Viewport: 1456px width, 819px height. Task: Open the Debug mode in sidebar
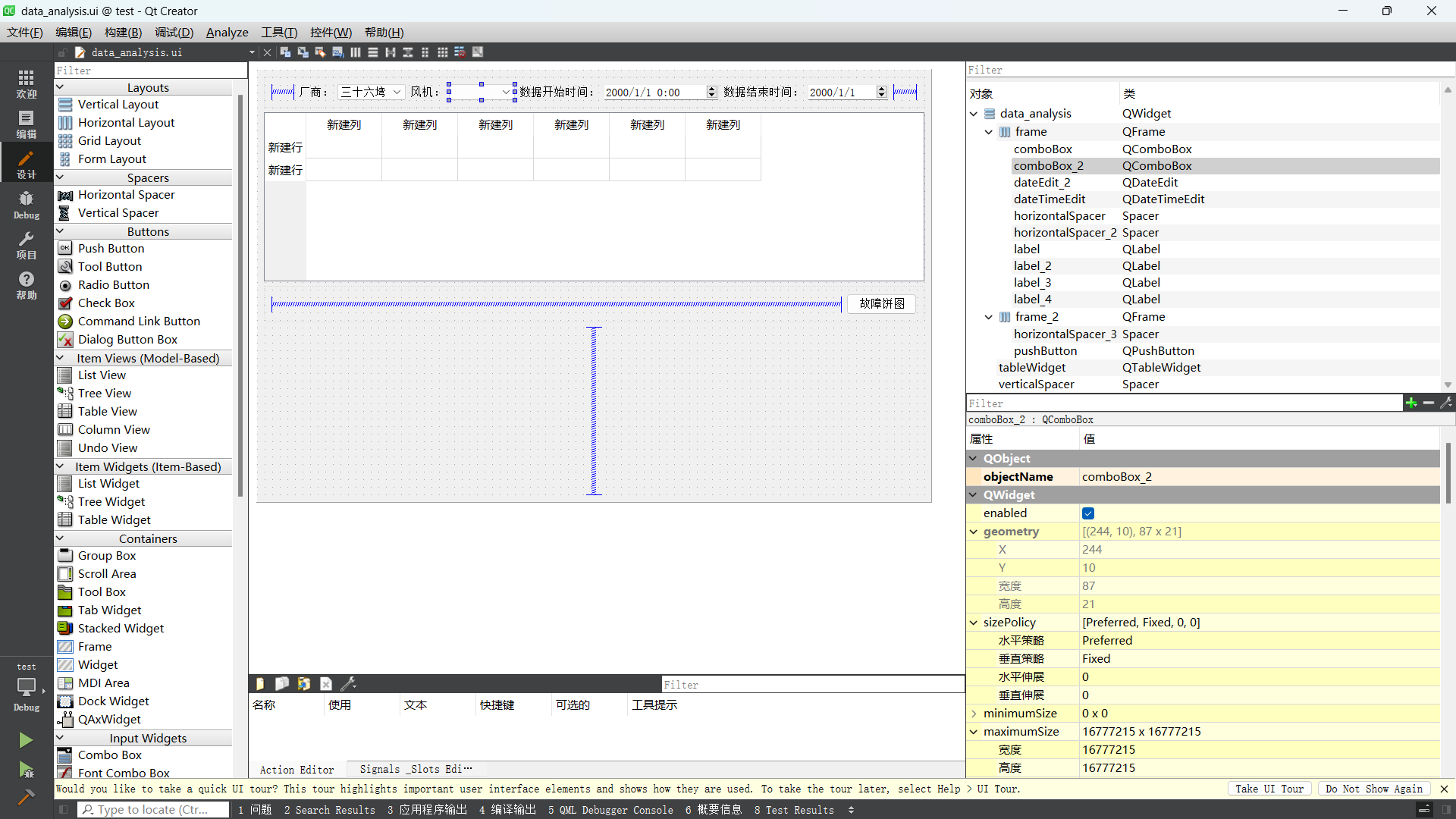coord(26,204)
